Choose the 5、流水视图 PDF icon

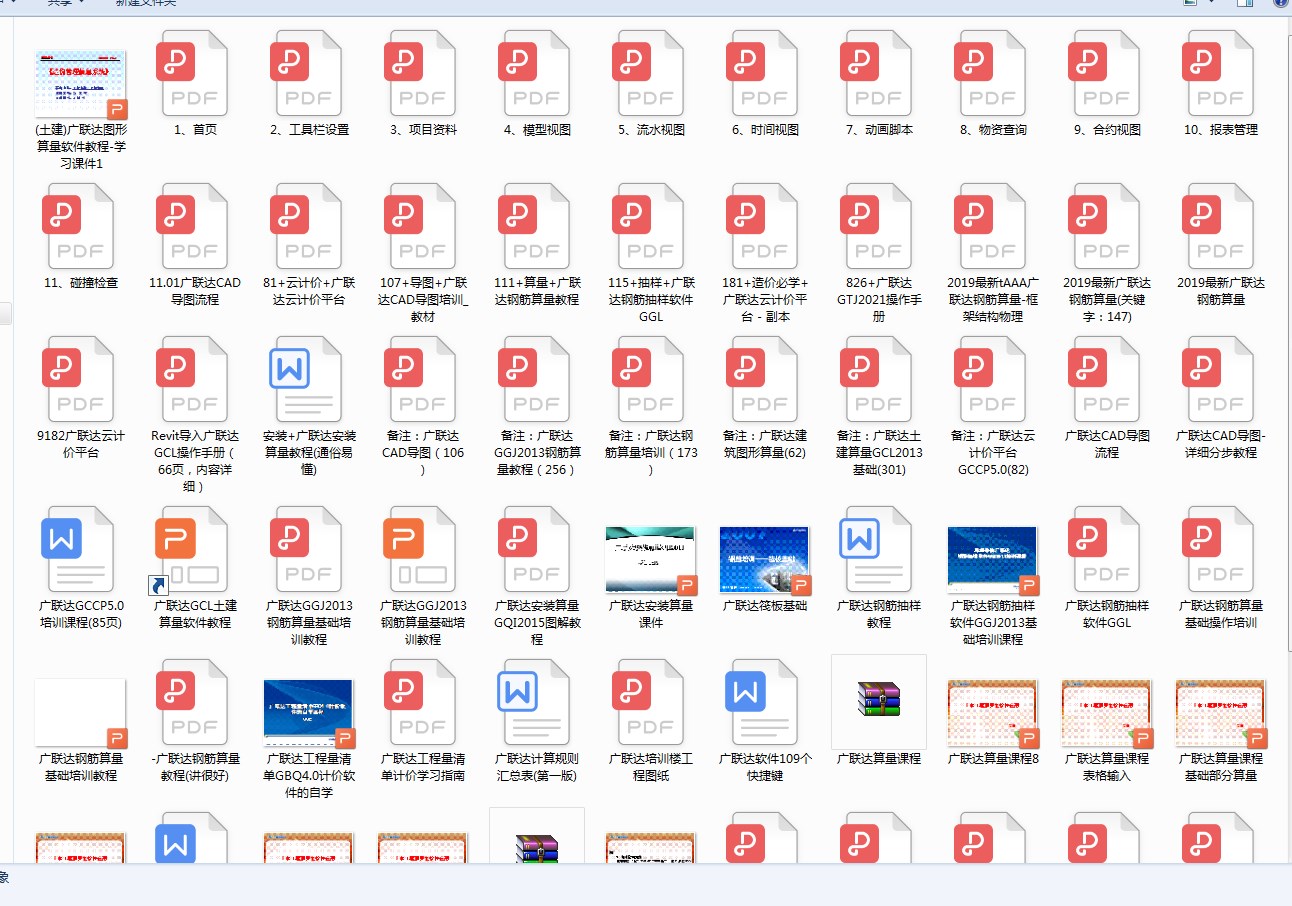[647, 74]
